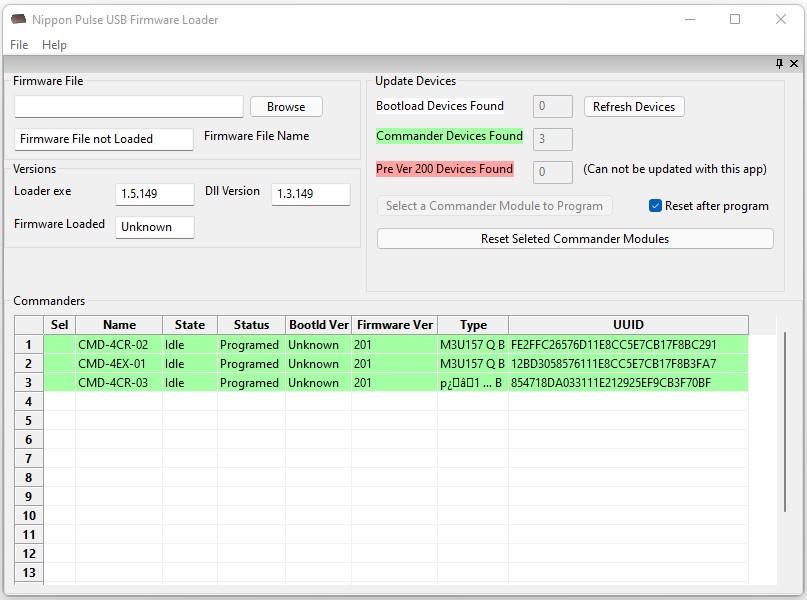
Task: Click Pre Ver 200 Devices count field
Action: coord(553,172)
